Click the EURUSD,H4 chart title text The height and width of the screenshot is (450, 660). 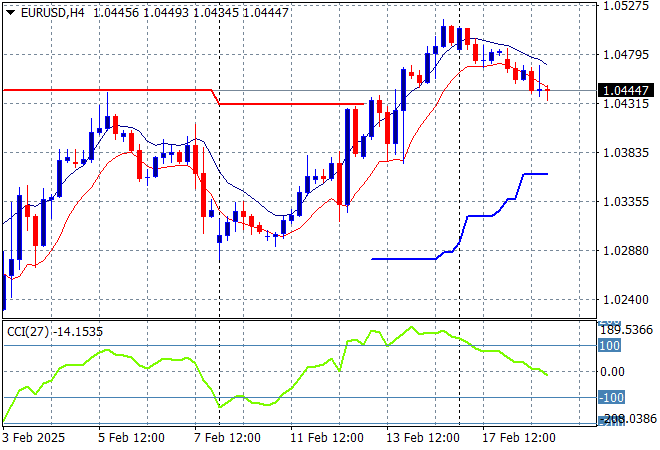point(51,11)
